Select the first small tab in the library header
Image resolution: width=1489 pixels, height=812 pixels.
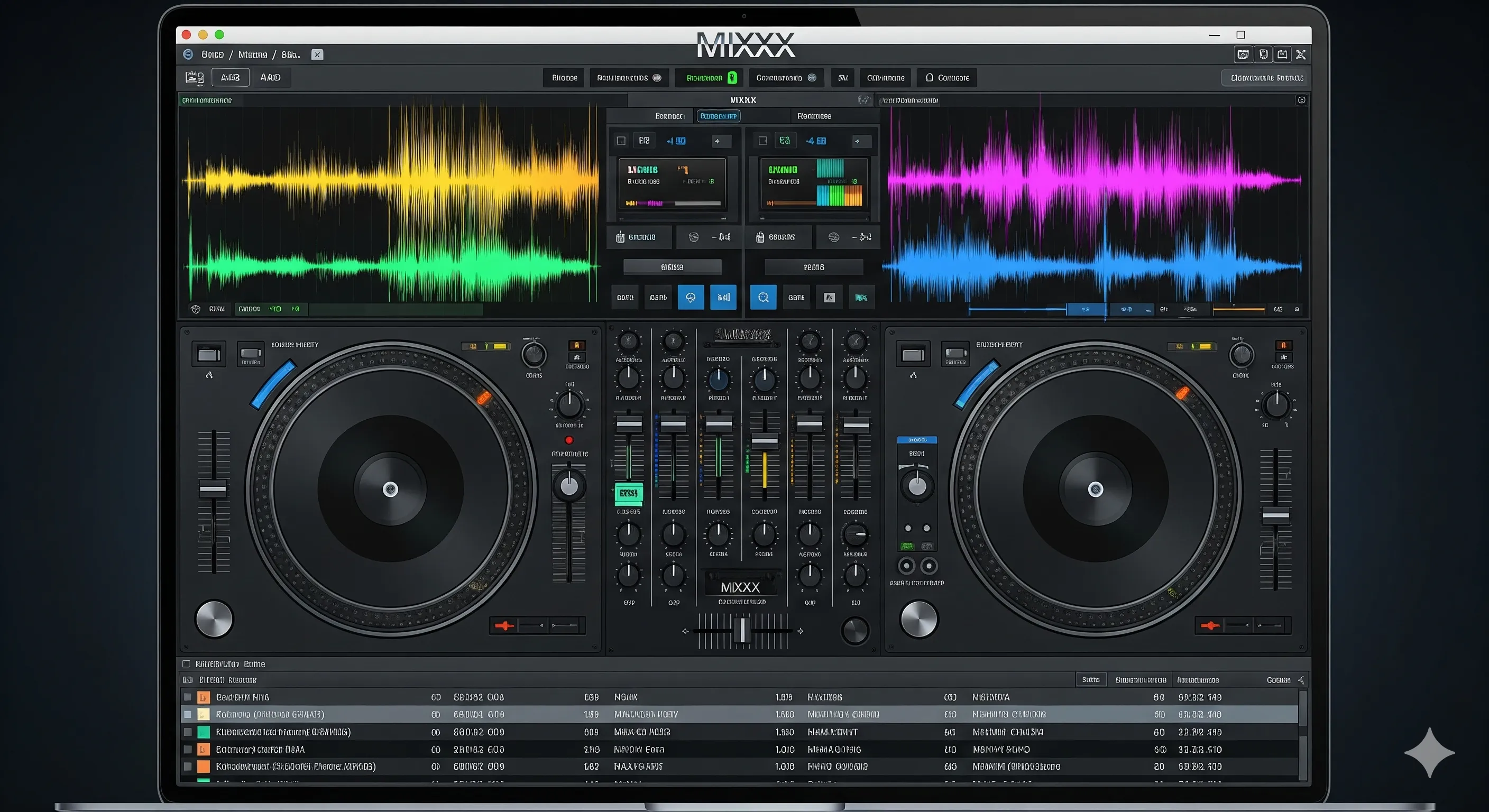pyautogui.click(x=1091, y=680)
